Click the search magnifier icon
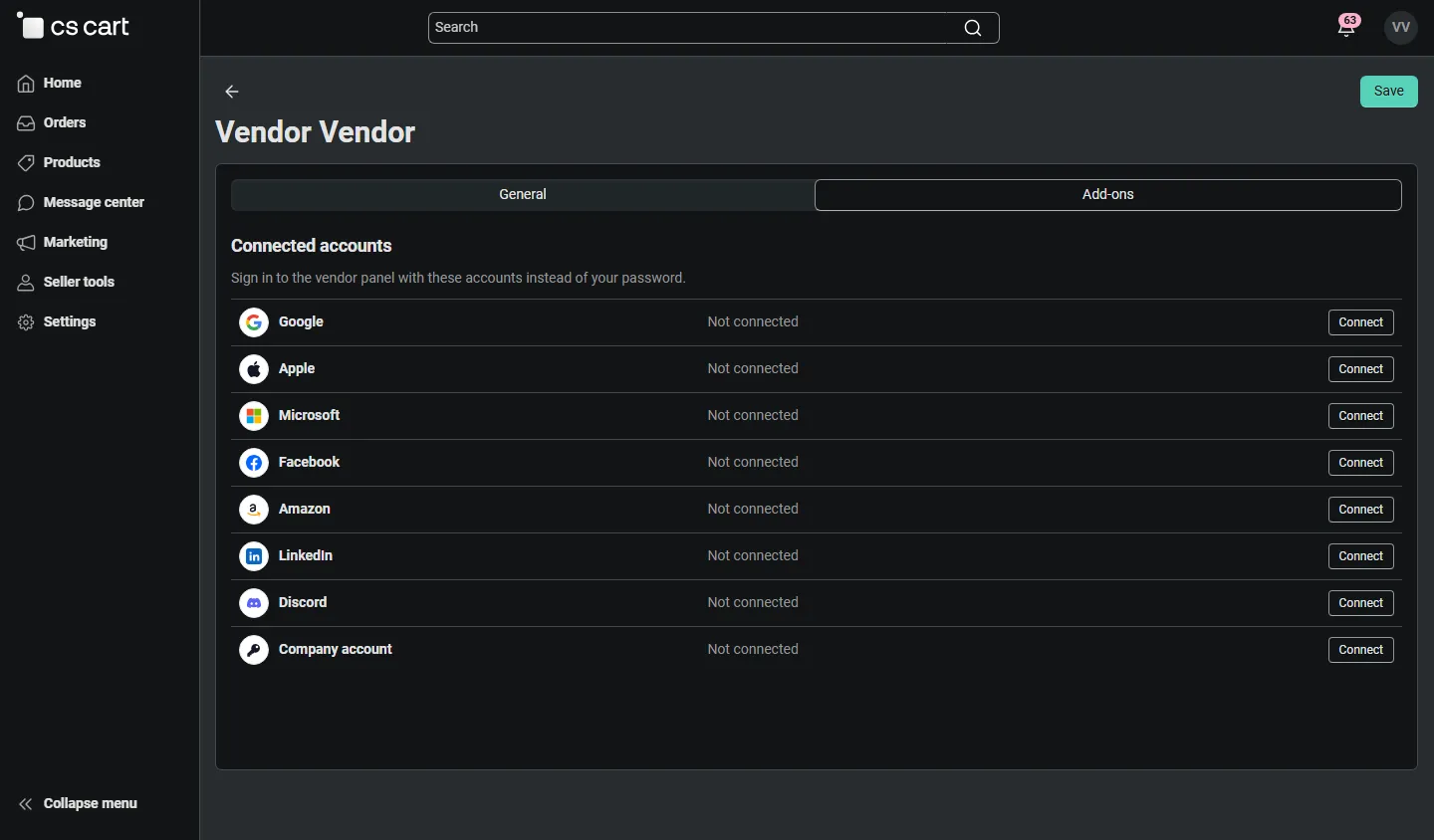1434x840 pixels. (973, 28)
